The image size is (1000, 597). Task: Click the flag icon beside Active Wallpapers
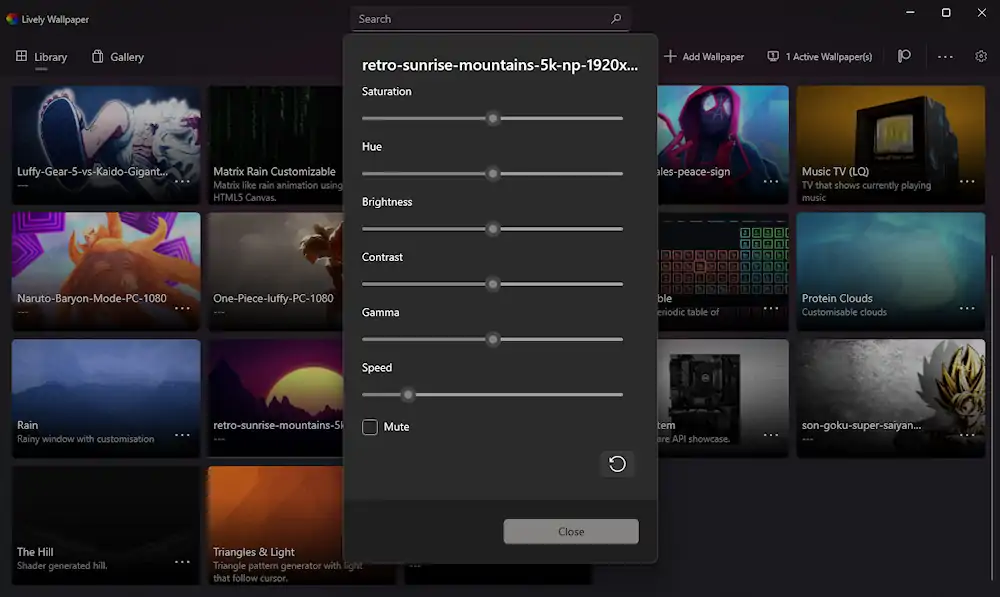click(904, 57)
